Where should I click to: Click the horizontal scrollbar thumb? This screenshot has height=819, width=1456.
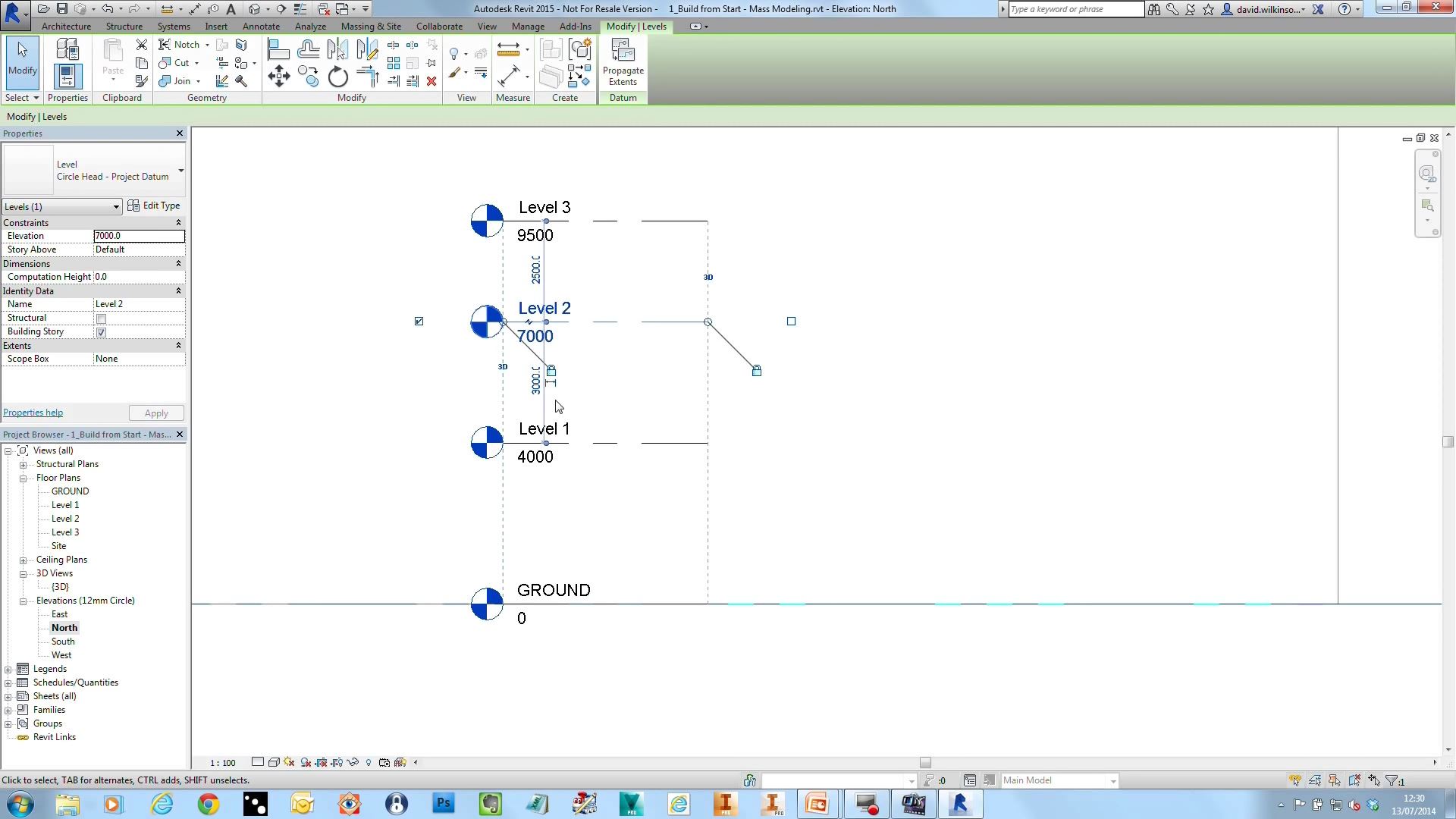[x=925, y=763]
